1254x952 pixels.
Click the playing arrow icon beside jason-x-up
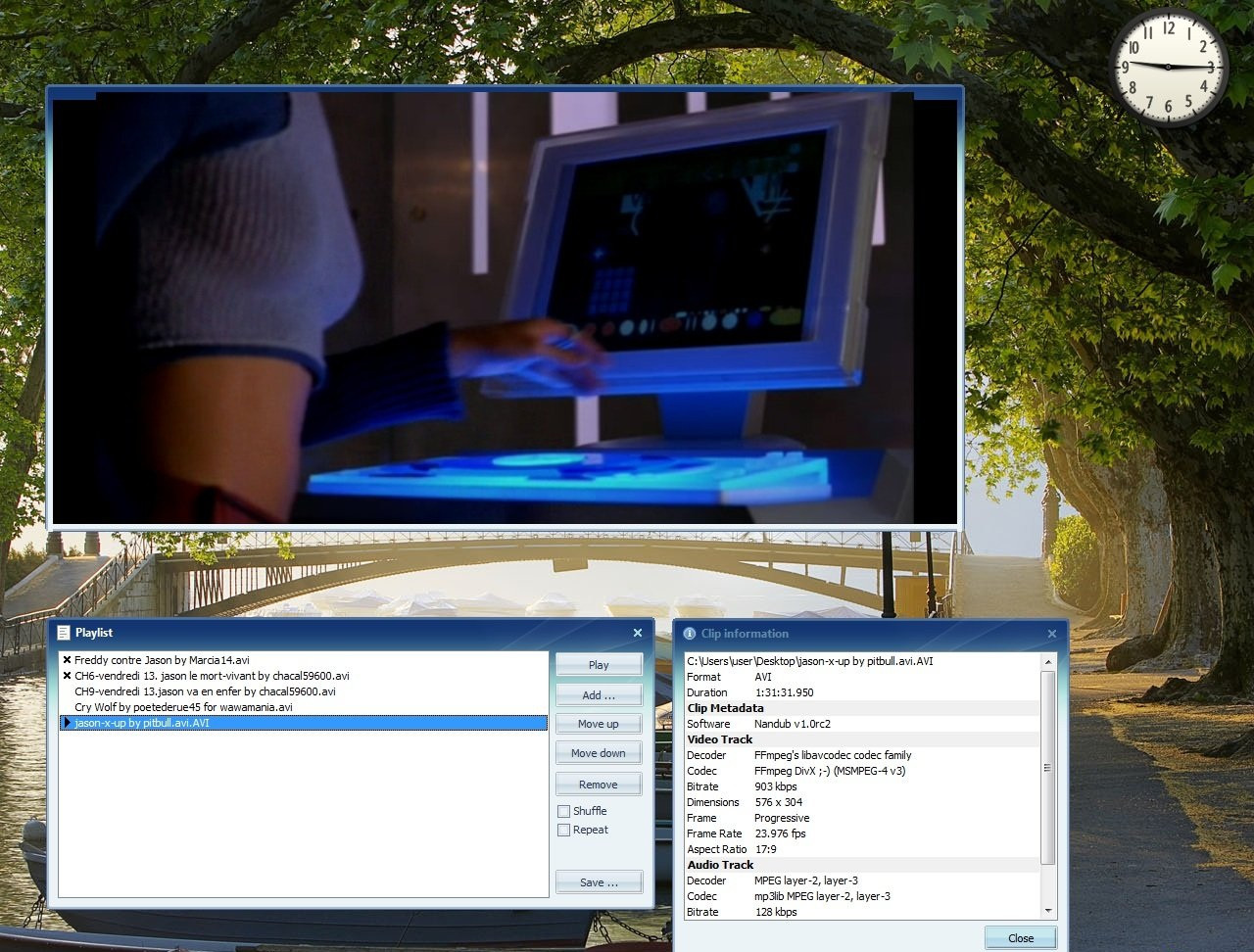coord(67,723)
